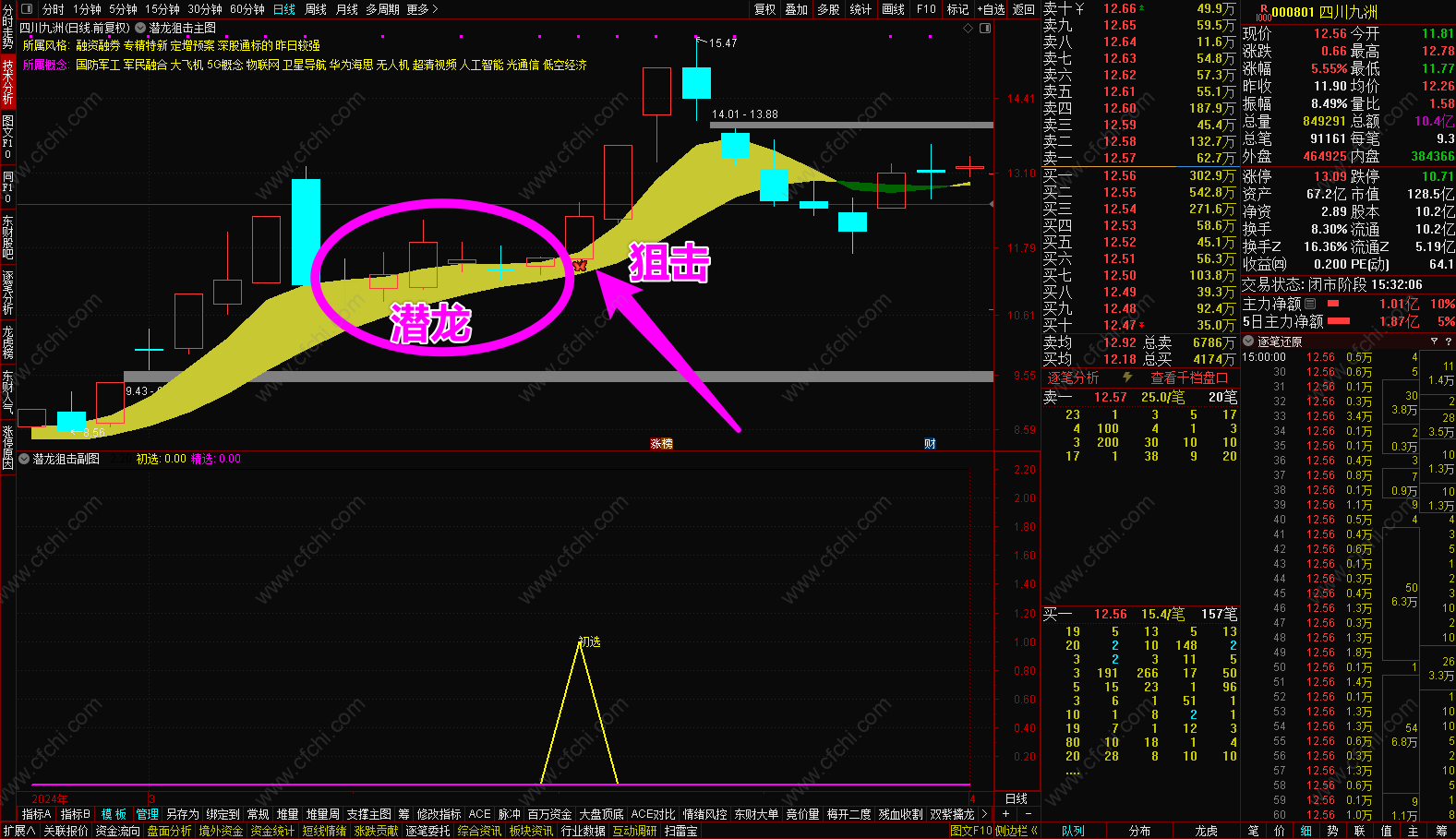Screen dimensions: 1456x839
Task: Toggle the chart window maximize icon beside the diamond
Action: pos(985,29)
